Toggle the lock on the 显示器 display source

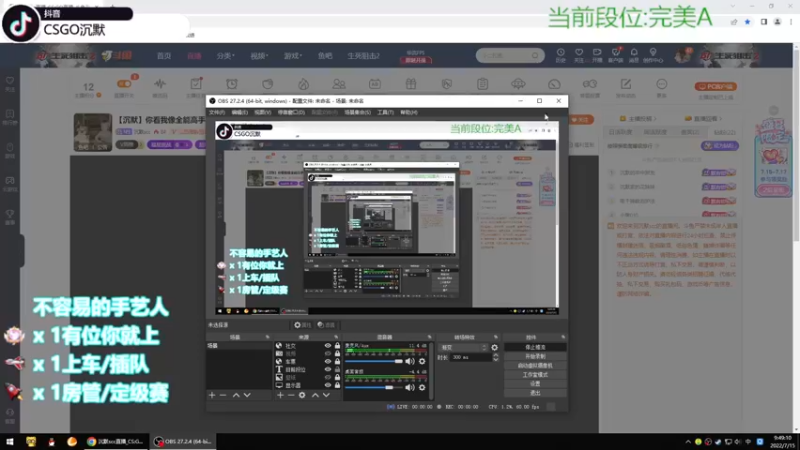[x=337, y=385]
